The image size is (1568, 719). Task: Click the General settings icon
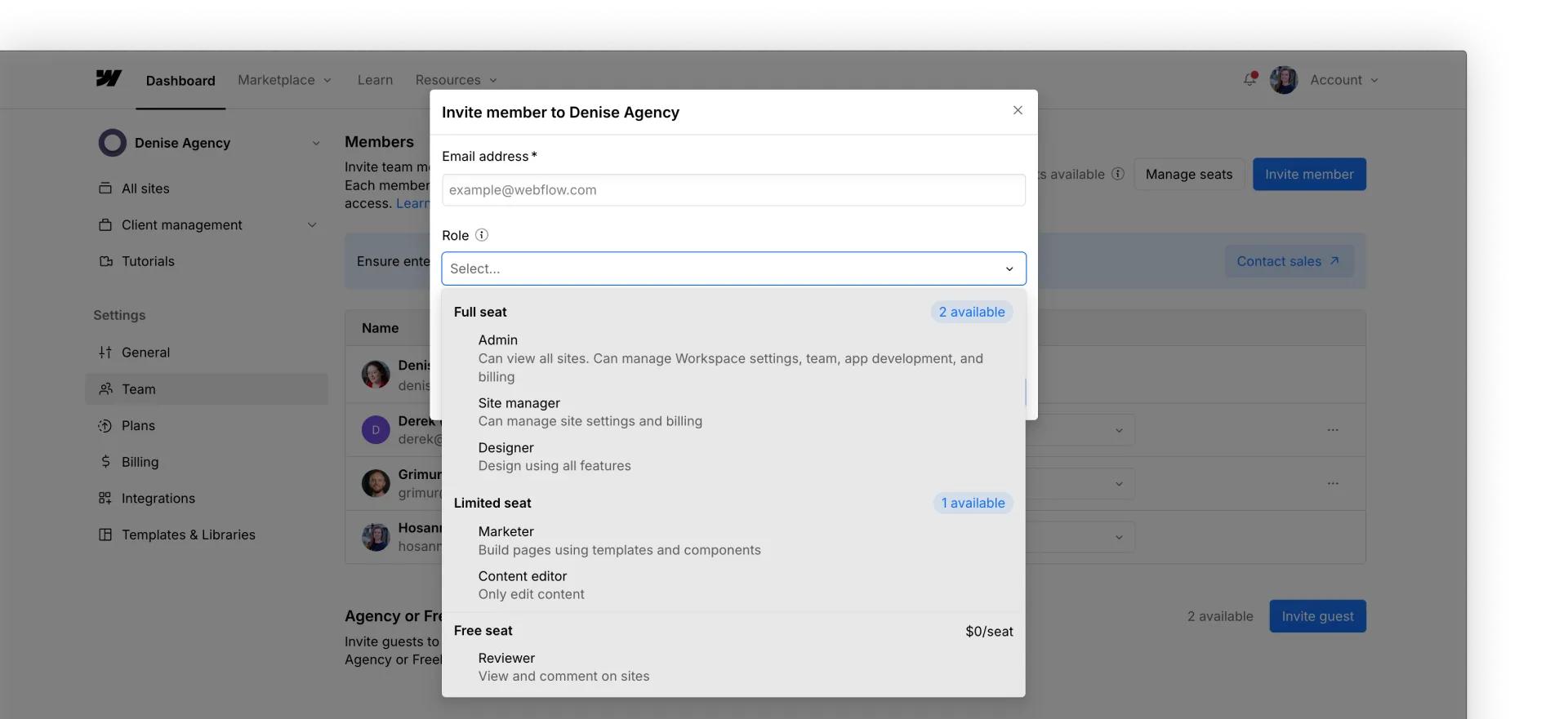click(105, 353)
